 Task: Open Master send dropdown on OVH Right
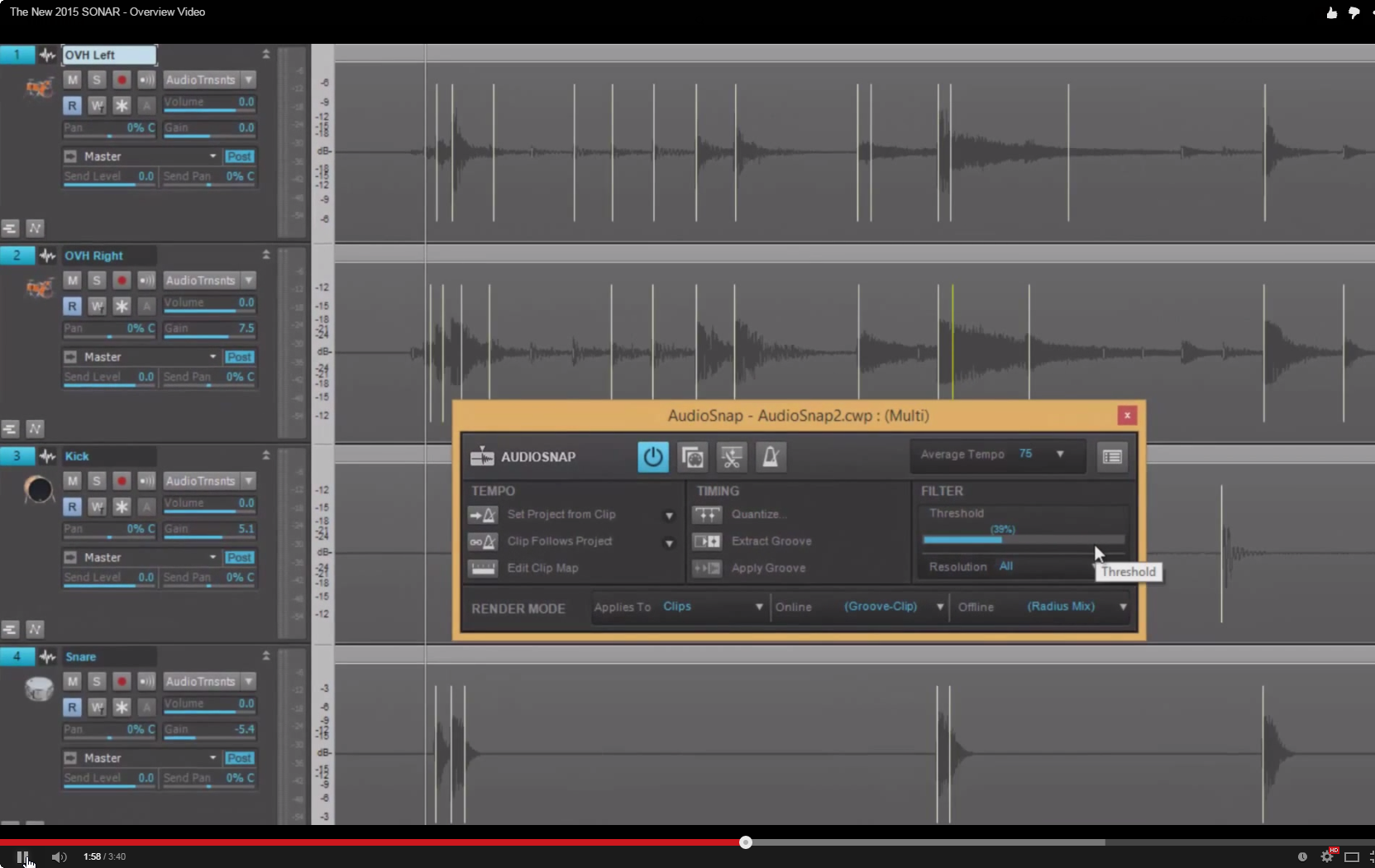click(212, 357)
